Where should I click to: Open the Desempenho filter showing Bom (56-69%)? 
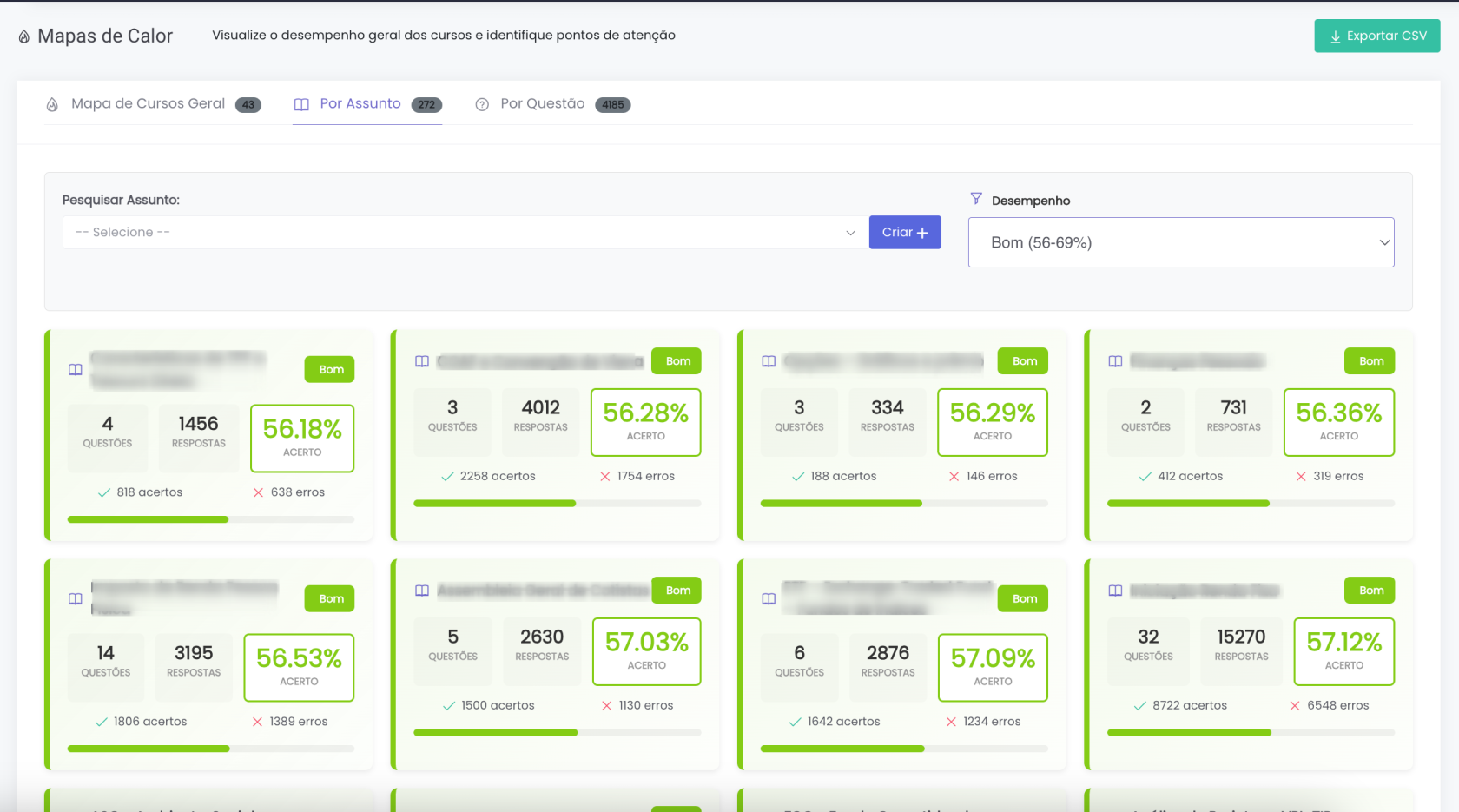pos(1180,242)
